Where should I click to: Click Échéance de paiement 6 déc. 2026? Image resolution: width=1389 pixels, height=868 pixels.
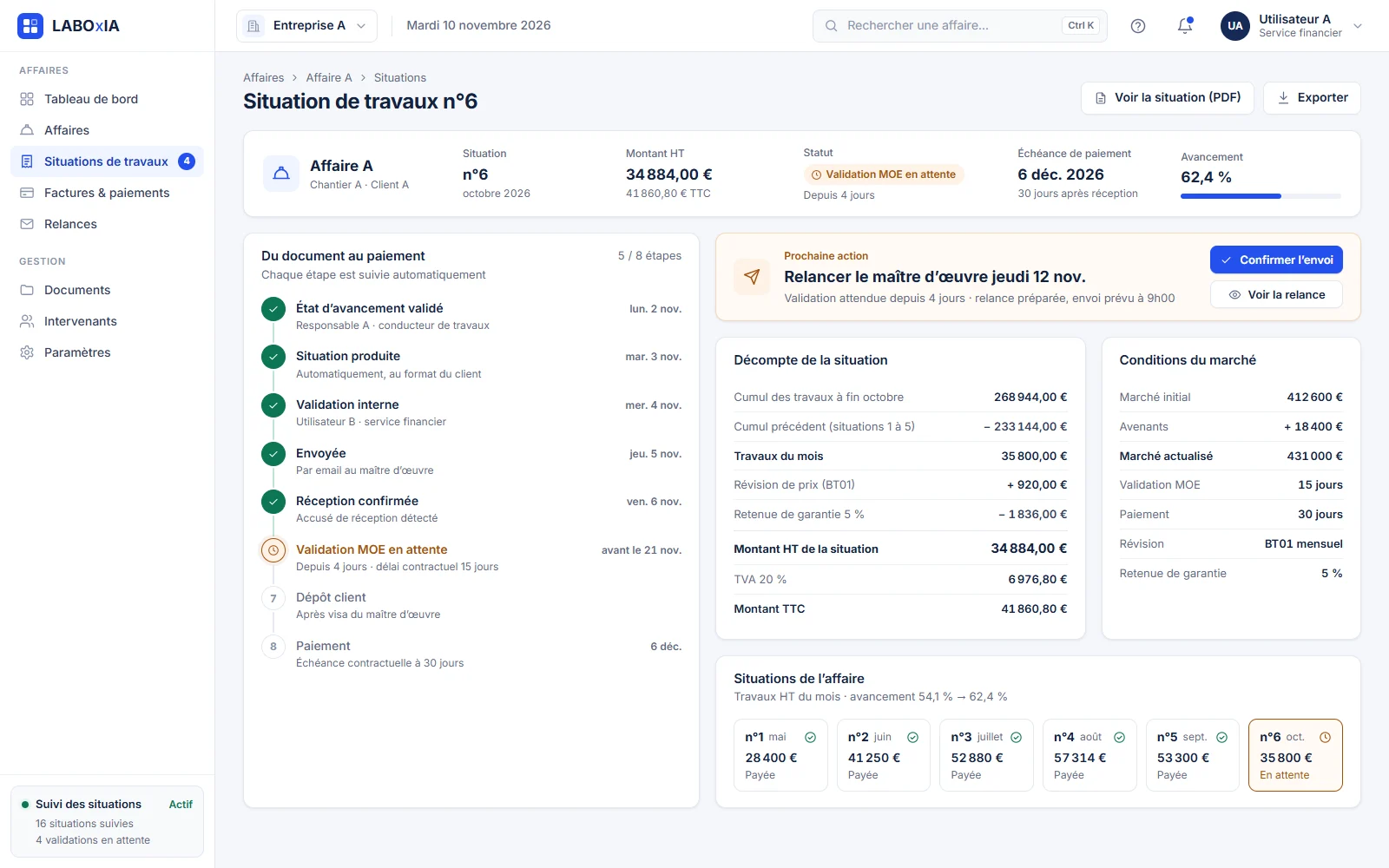tap(1061, 174)
